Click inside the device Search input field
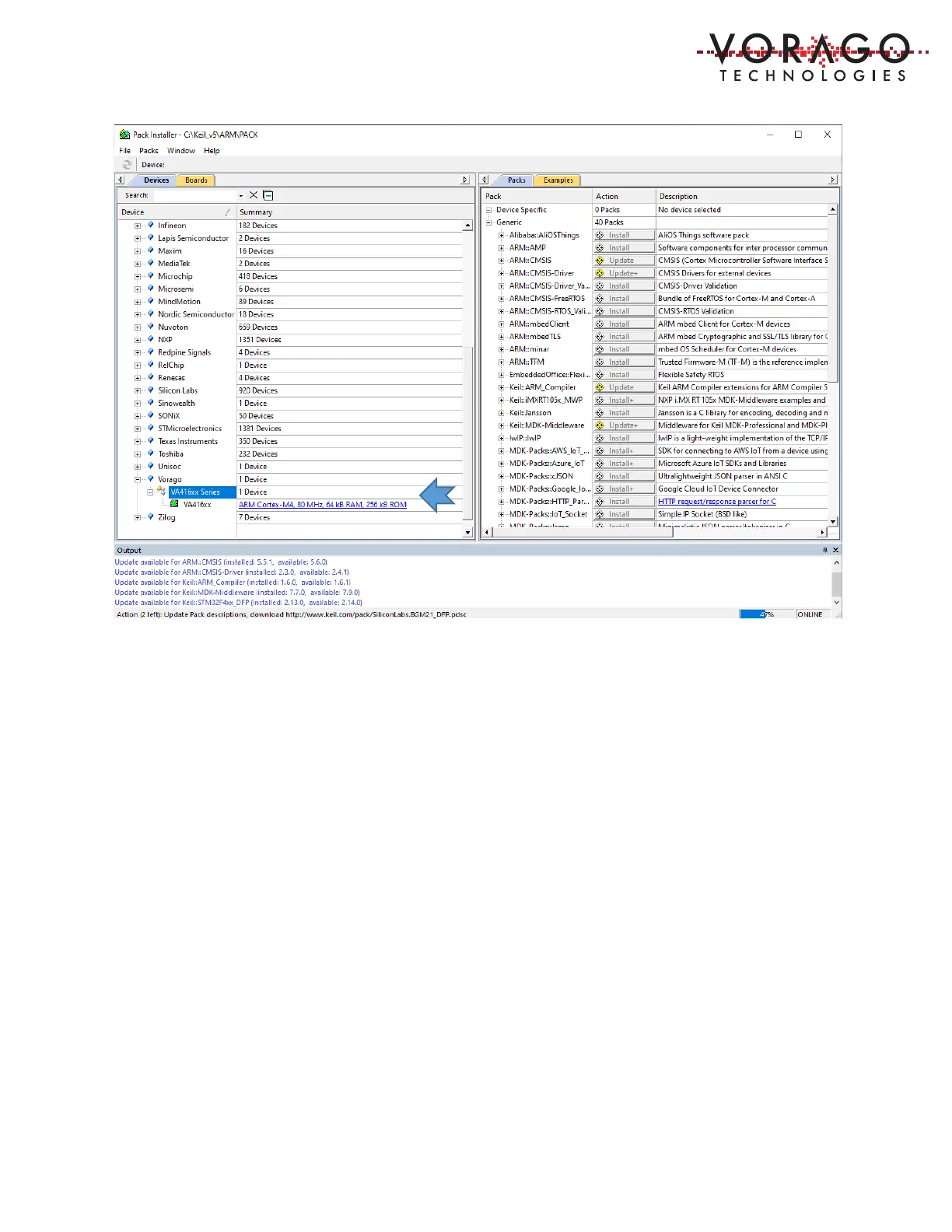952x1232 pixels. (194, 196)
